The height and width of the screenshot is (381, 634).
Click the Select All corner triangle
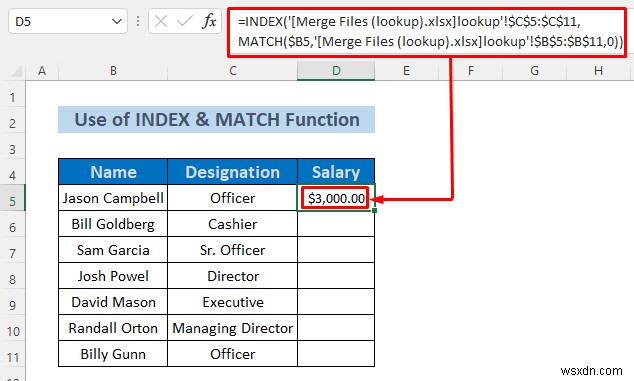[x=15, y=72]
